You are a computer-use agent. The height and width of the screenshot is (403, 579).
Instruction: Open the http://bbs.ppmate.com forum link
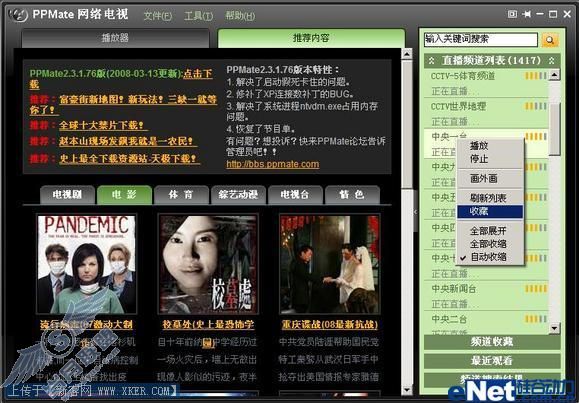coord(273,164)
